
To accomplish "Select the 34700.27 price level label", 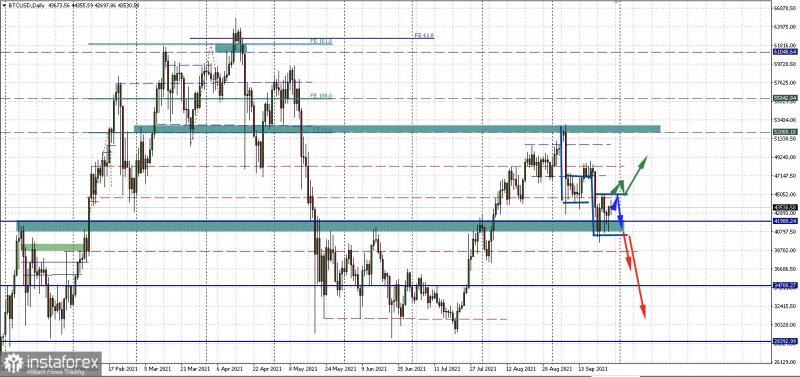I will (x=785, y=286).
